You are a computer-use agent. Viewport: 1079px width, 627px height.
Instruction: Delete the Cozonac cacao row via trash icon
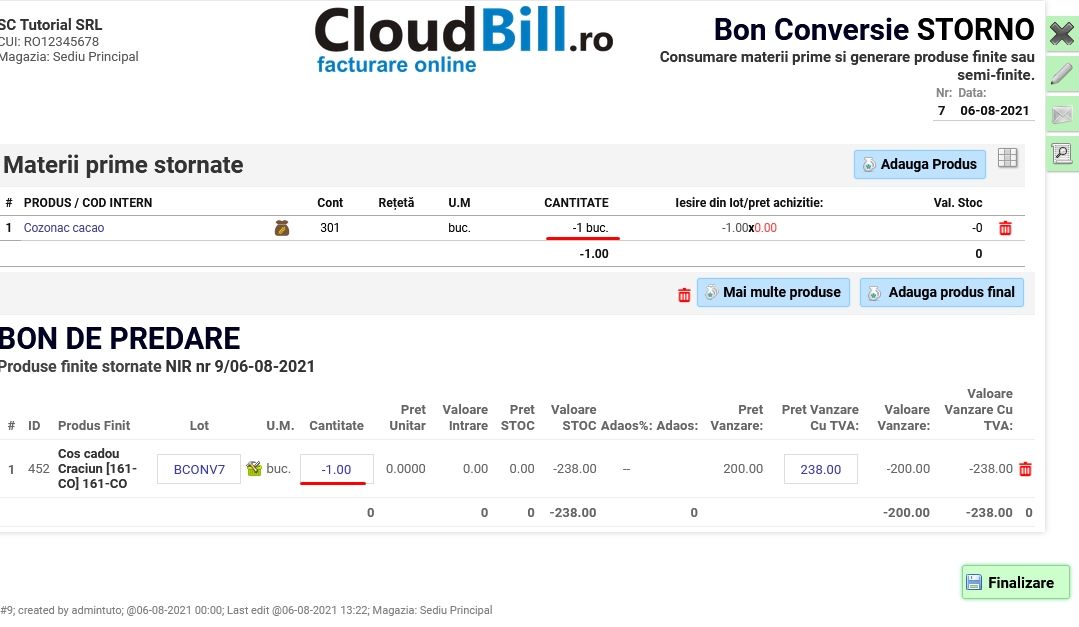[1005, 228]
